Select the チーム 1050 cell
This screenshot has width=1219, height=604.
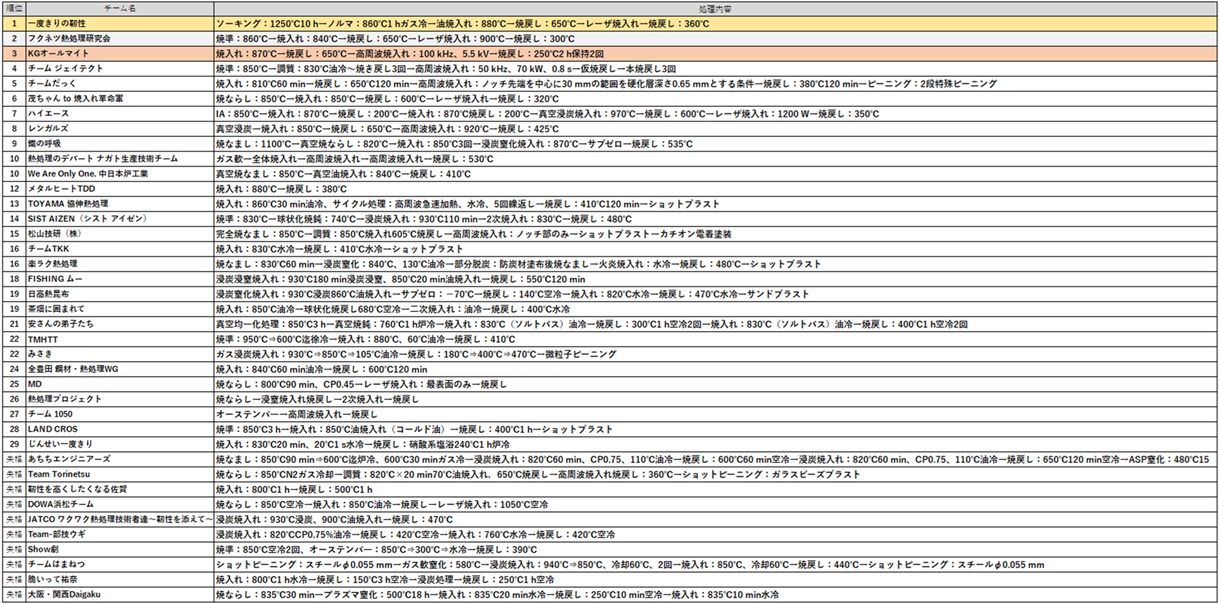[x=119, y=414]
